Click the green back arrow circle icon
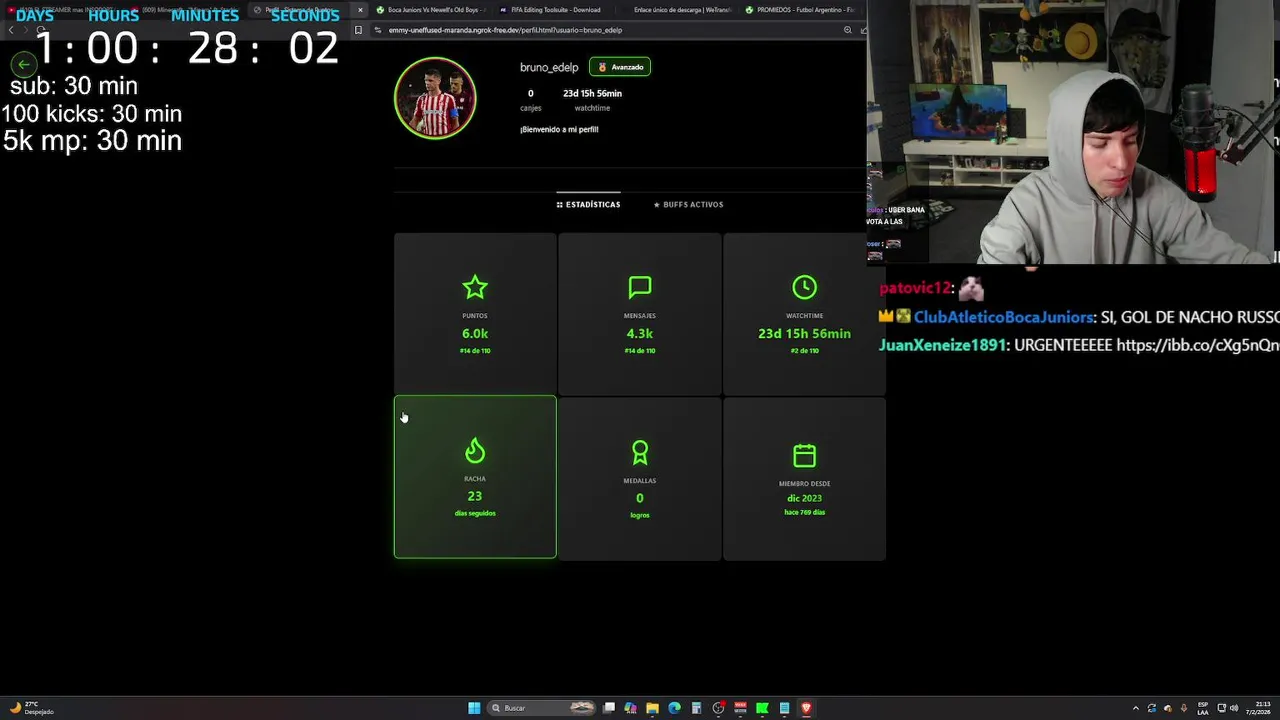This screenshot has height=720, width=1280. [23, 64]
